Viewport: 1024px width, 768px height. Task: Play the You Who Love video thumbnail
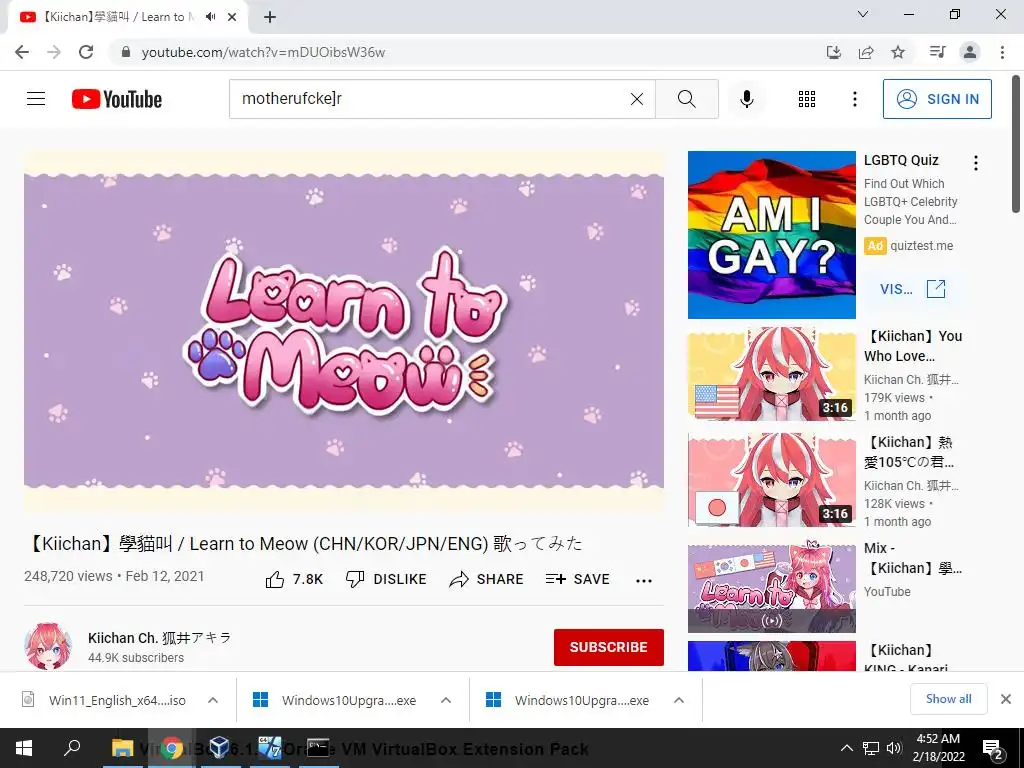click(x=771, y=374)
